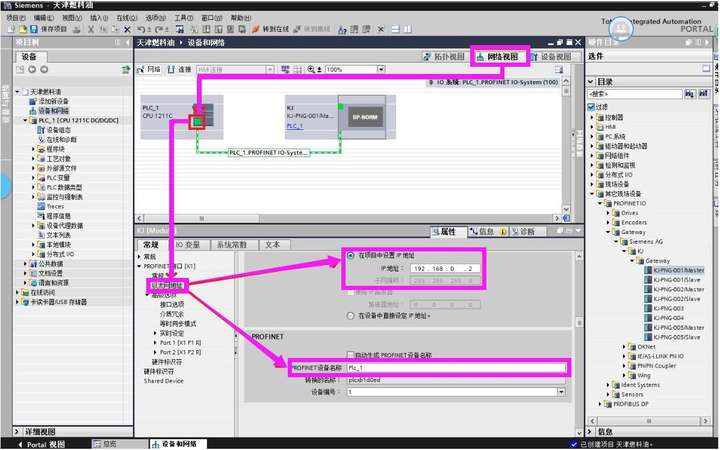
Task: Click the connections (连接) icon button
Action: click(180, 69)
